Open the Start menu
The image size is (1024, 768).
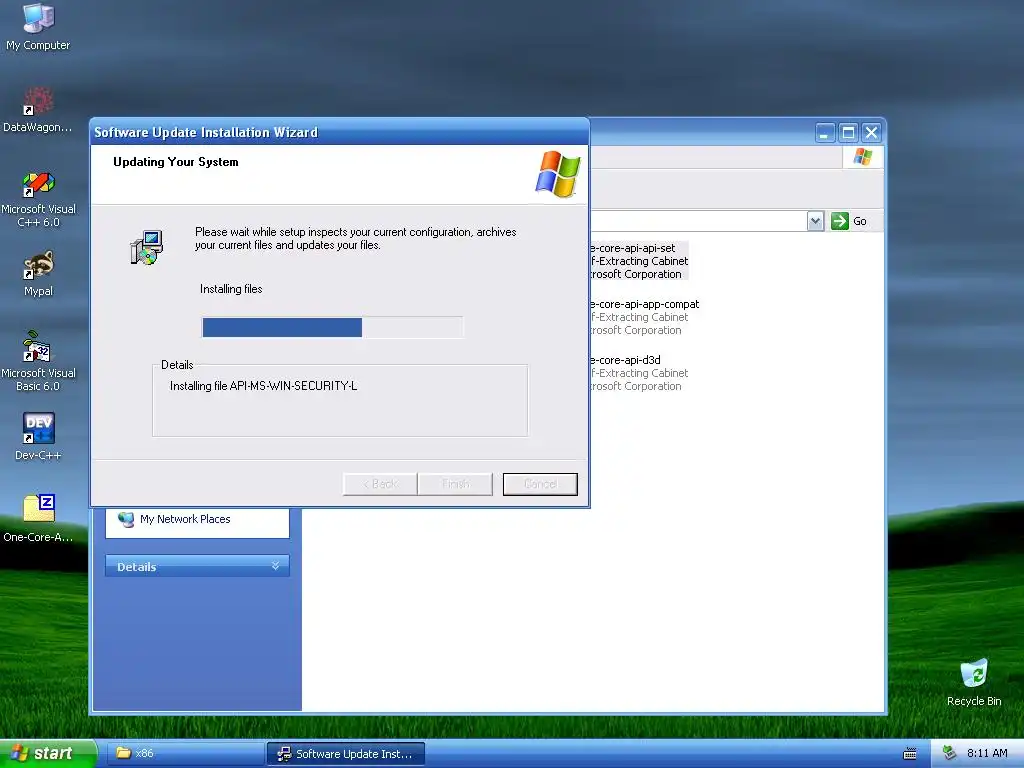[47, 753]
